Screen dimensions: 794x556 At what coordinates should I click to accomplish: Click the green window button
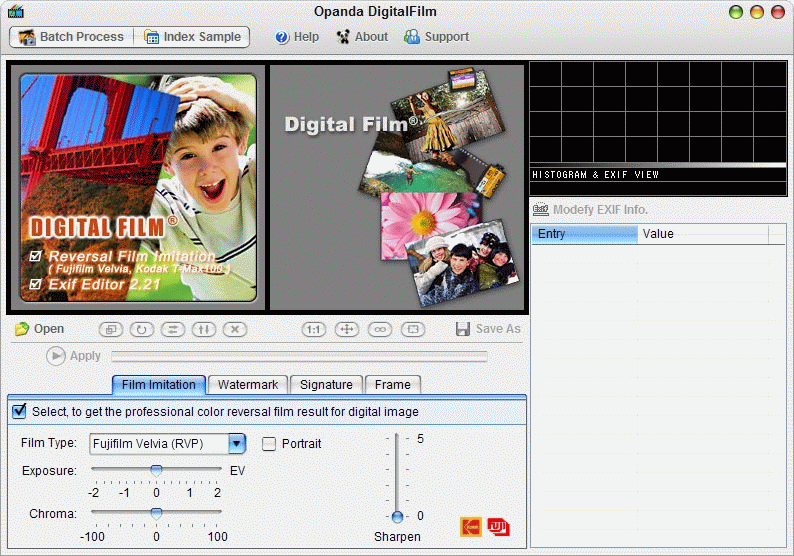click(x=736, y=12)
